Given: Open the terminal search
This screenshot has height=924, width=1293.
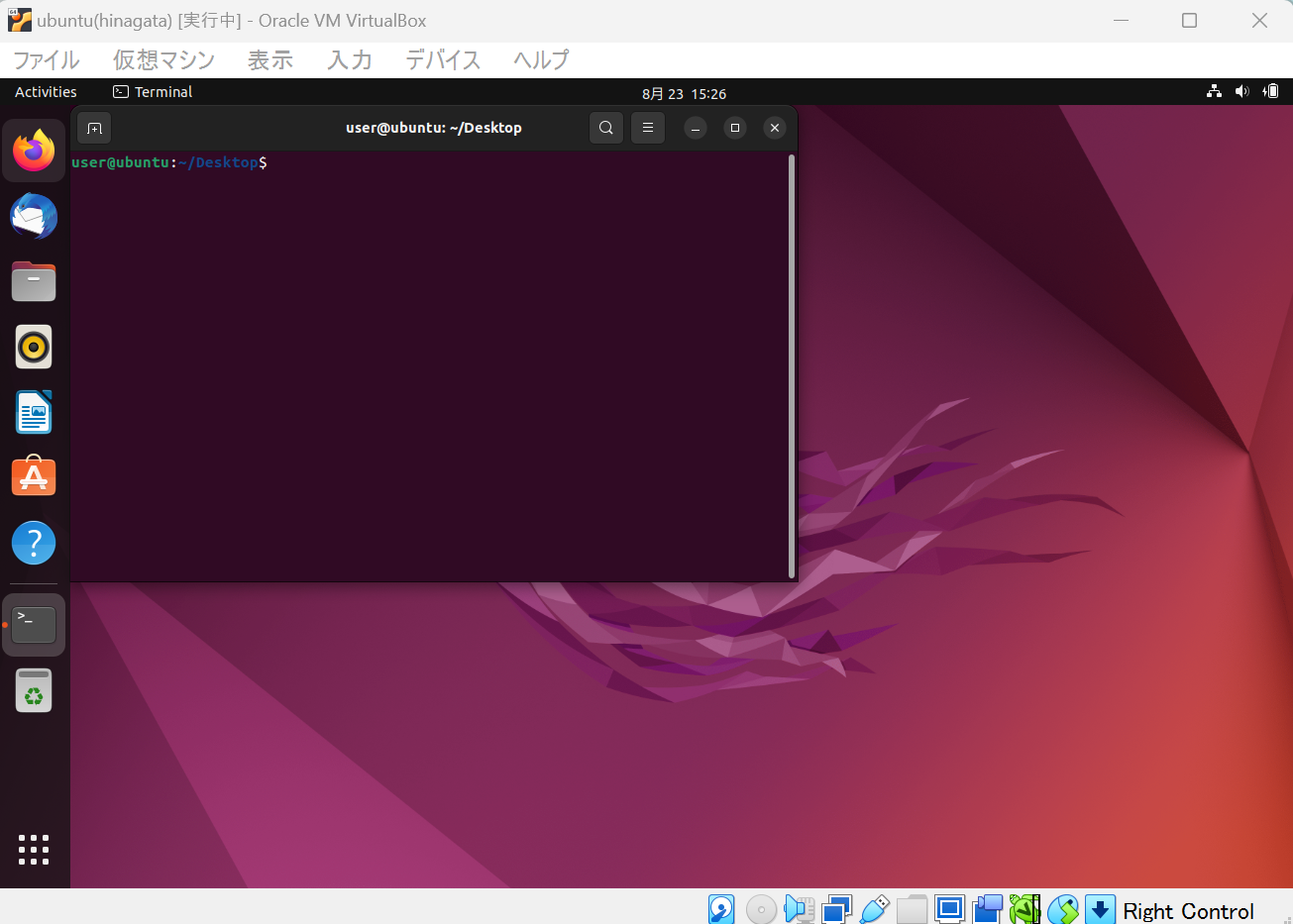Looking at the screenshot, I should pos(605,128).
